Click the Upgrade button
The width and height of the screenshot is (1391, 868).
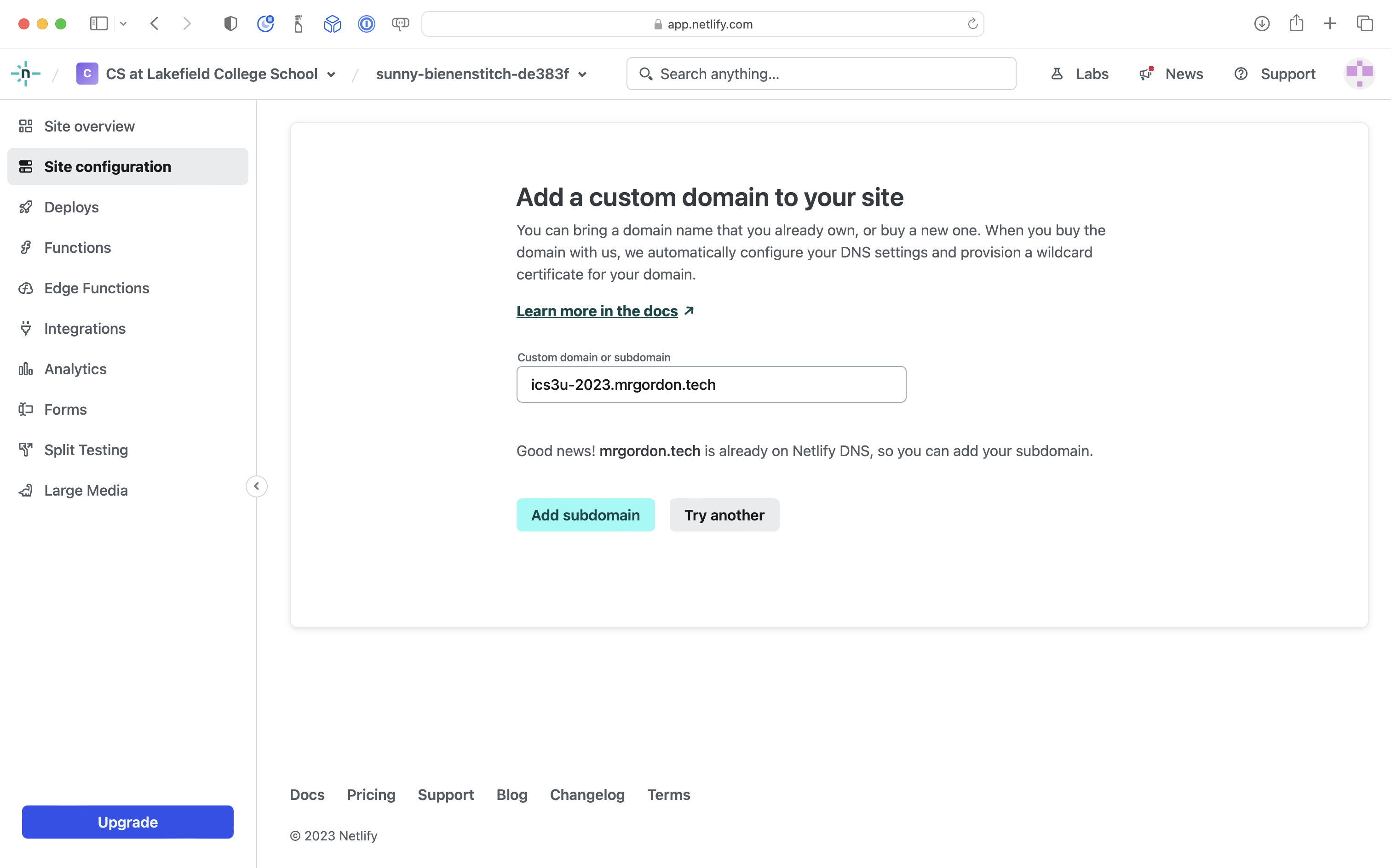coord(127,822)
